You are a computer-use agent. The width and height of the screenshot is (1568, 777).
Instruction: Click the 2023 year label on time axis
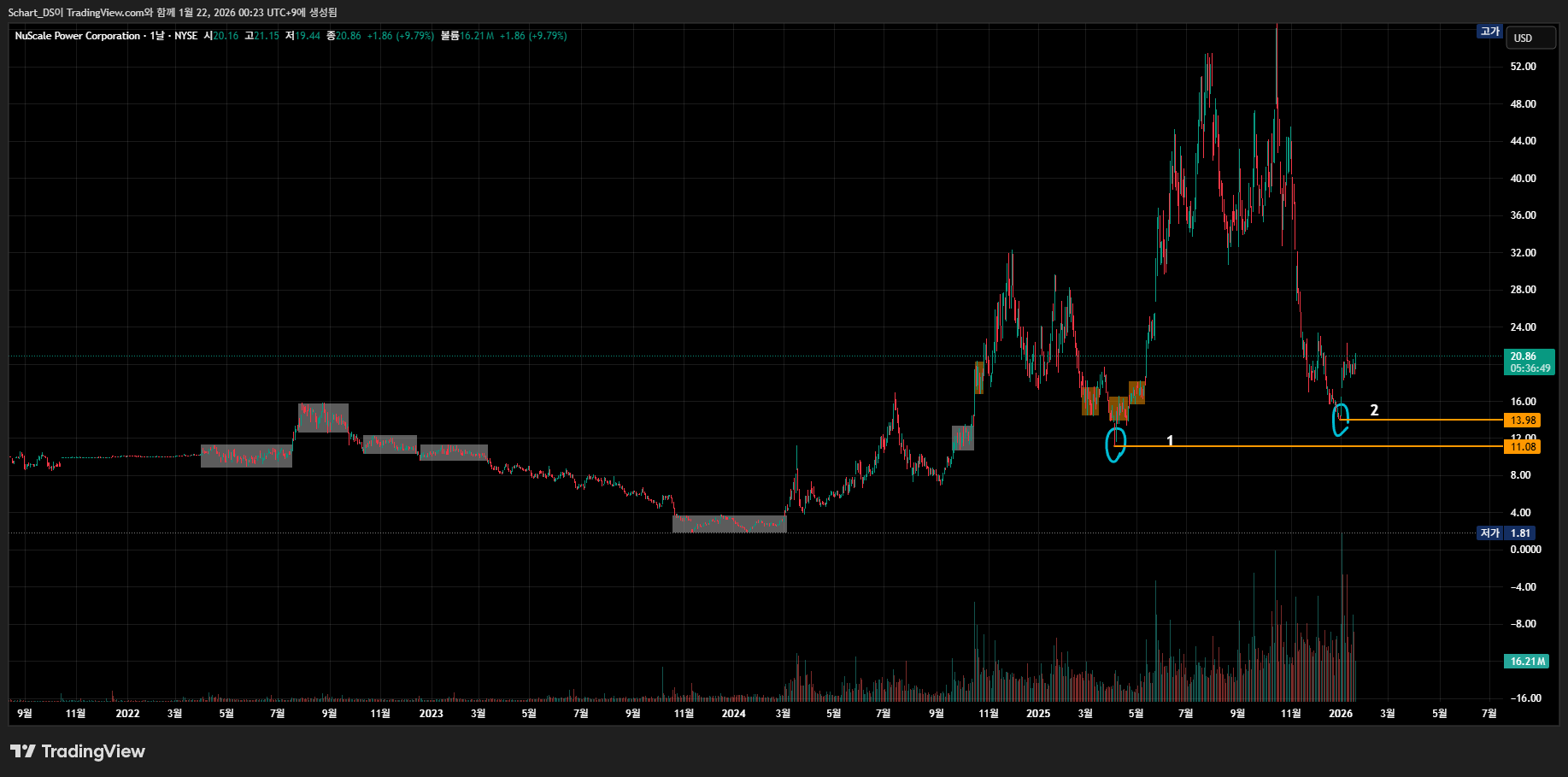tap(431, 714)
